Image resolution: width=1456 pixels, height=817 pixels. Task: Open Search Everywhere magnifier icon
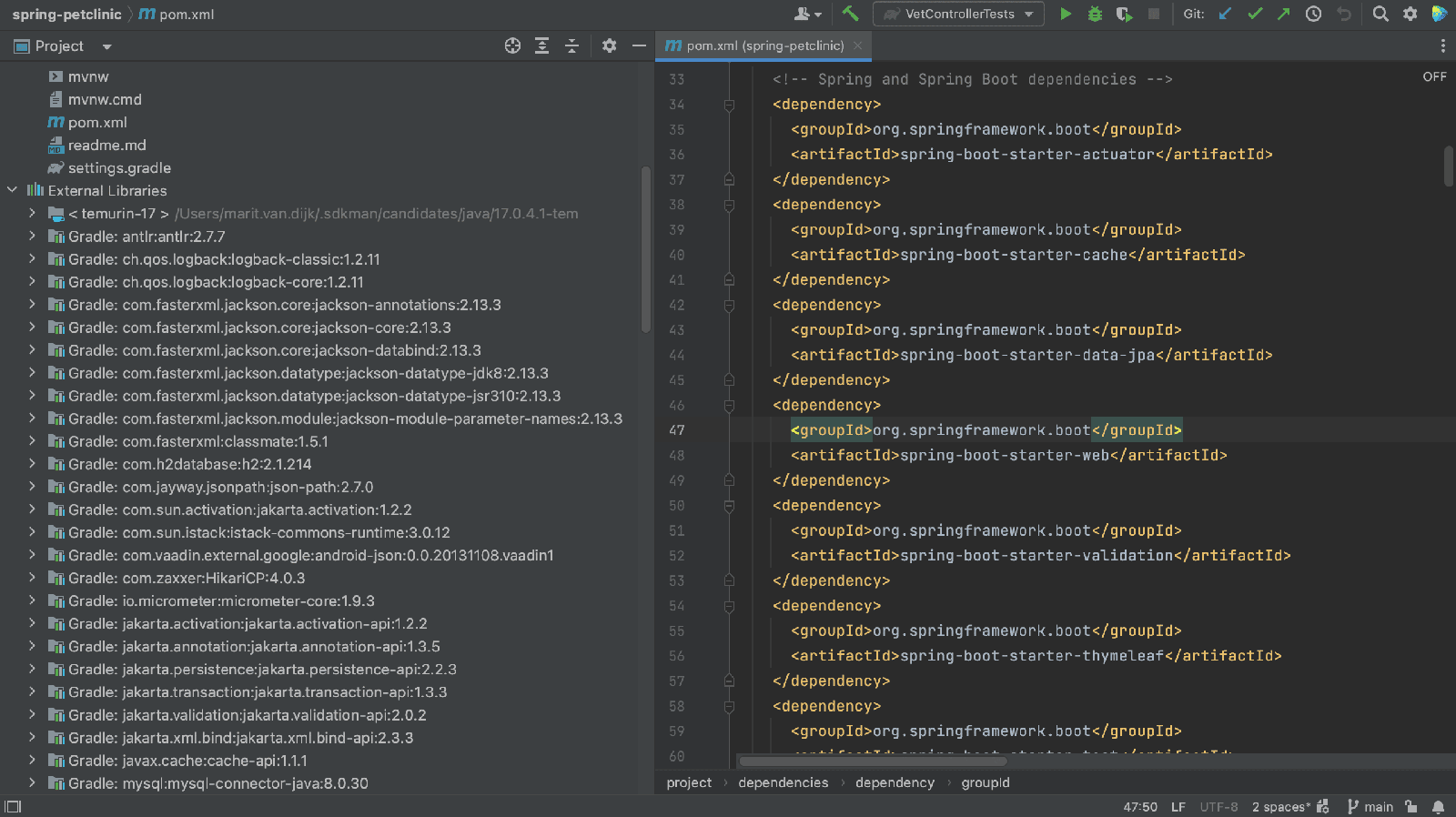point(1380,14)
